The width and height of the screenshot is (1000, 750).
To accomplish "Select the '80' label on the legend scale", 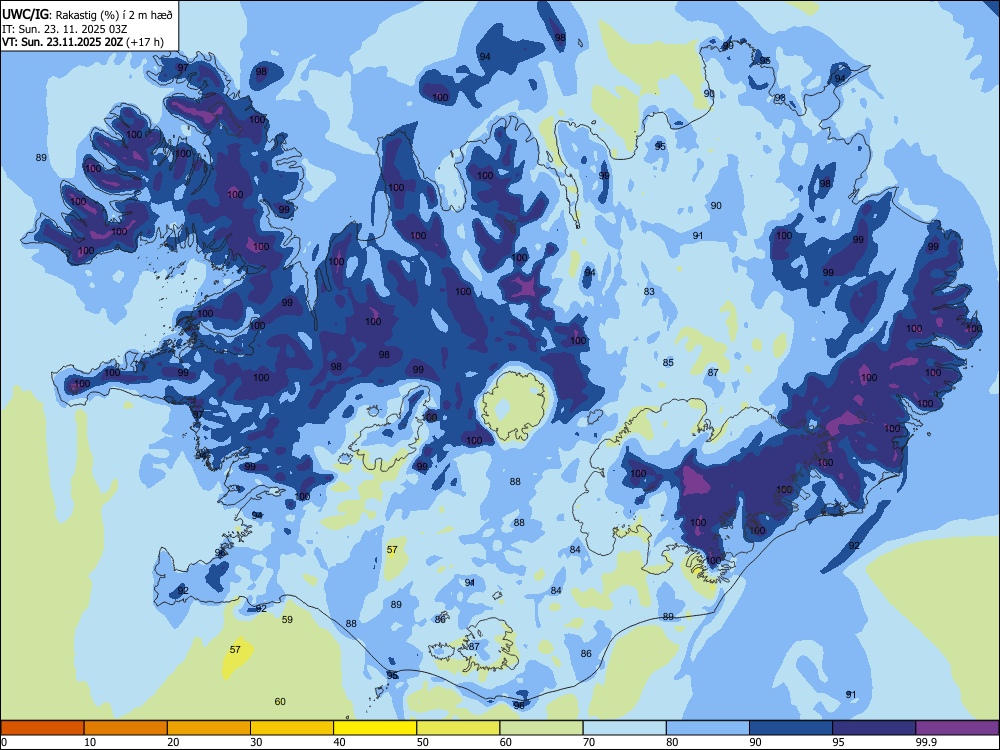I will pyautogui.click(x=672, y=742).
